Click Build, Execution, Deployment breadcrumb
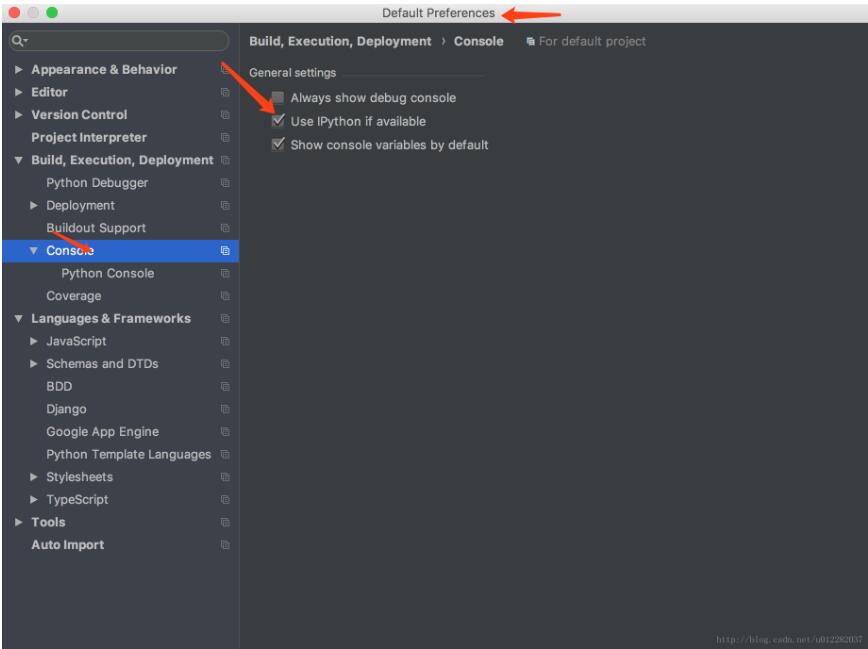 tap(339, 42)
